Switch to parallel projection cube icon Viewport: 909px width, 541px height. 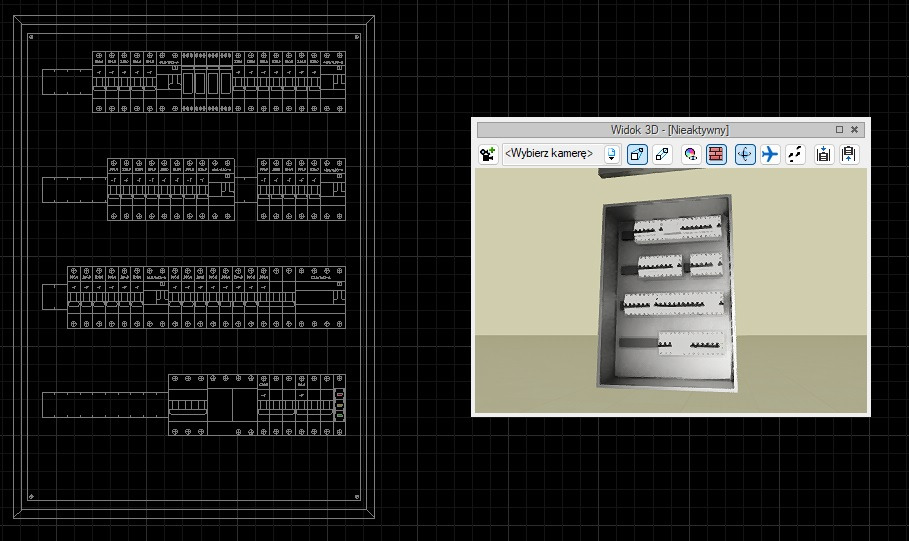click(662, 154)
